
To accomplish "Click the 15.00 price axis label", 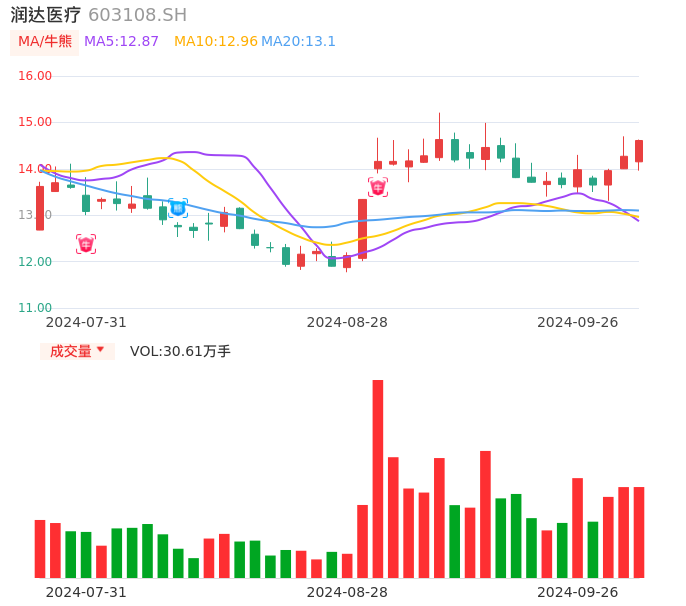I will pos(35,122).
